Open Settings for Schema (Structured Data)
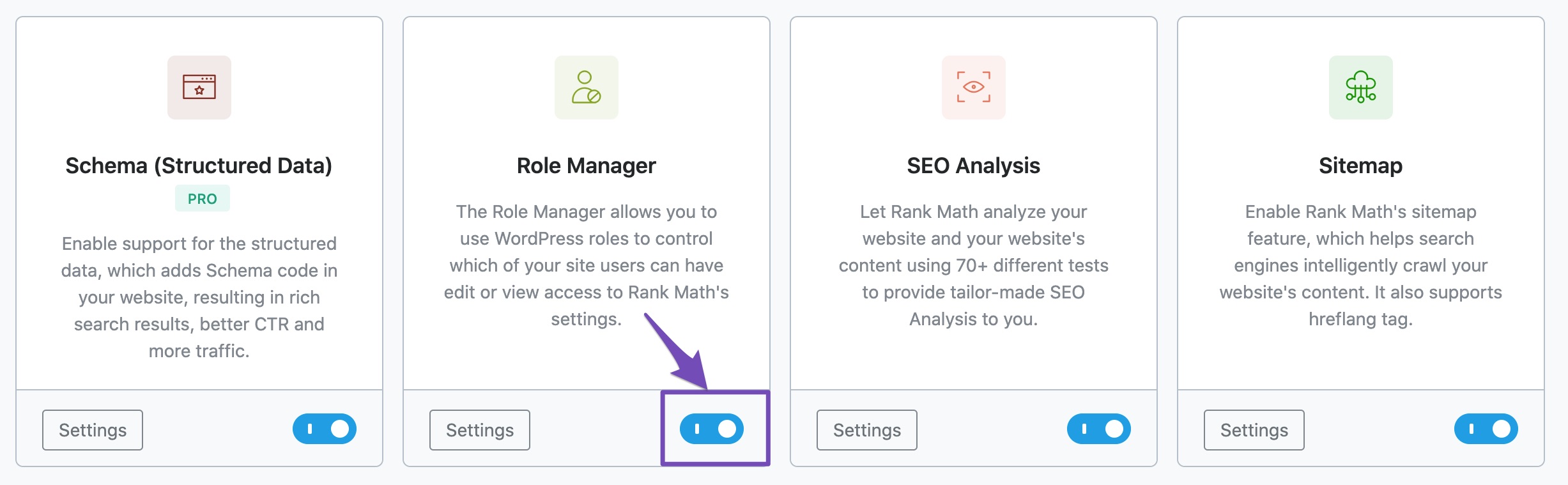Viewport: 1568px width, 485px height. (x=93, y=430)
